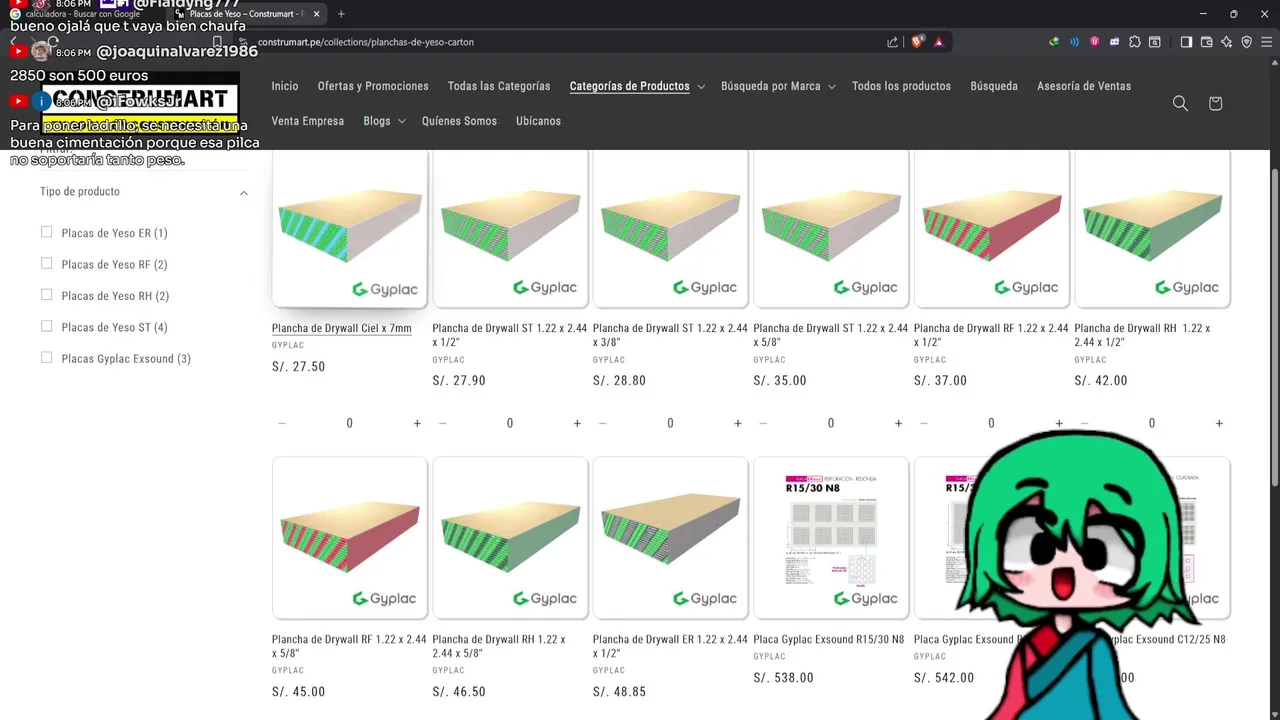Click the Brave VPN shield icon
Screen dimensions: 1280x720
[x=1246, y=42]
